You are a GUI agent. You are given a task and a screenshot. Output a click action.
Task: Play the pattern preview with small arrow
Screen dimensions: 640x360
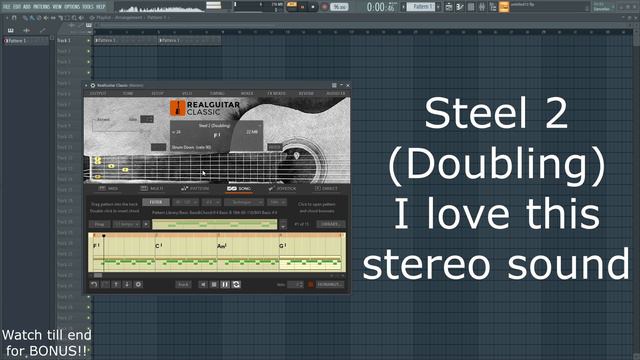(x=146, y=224)
